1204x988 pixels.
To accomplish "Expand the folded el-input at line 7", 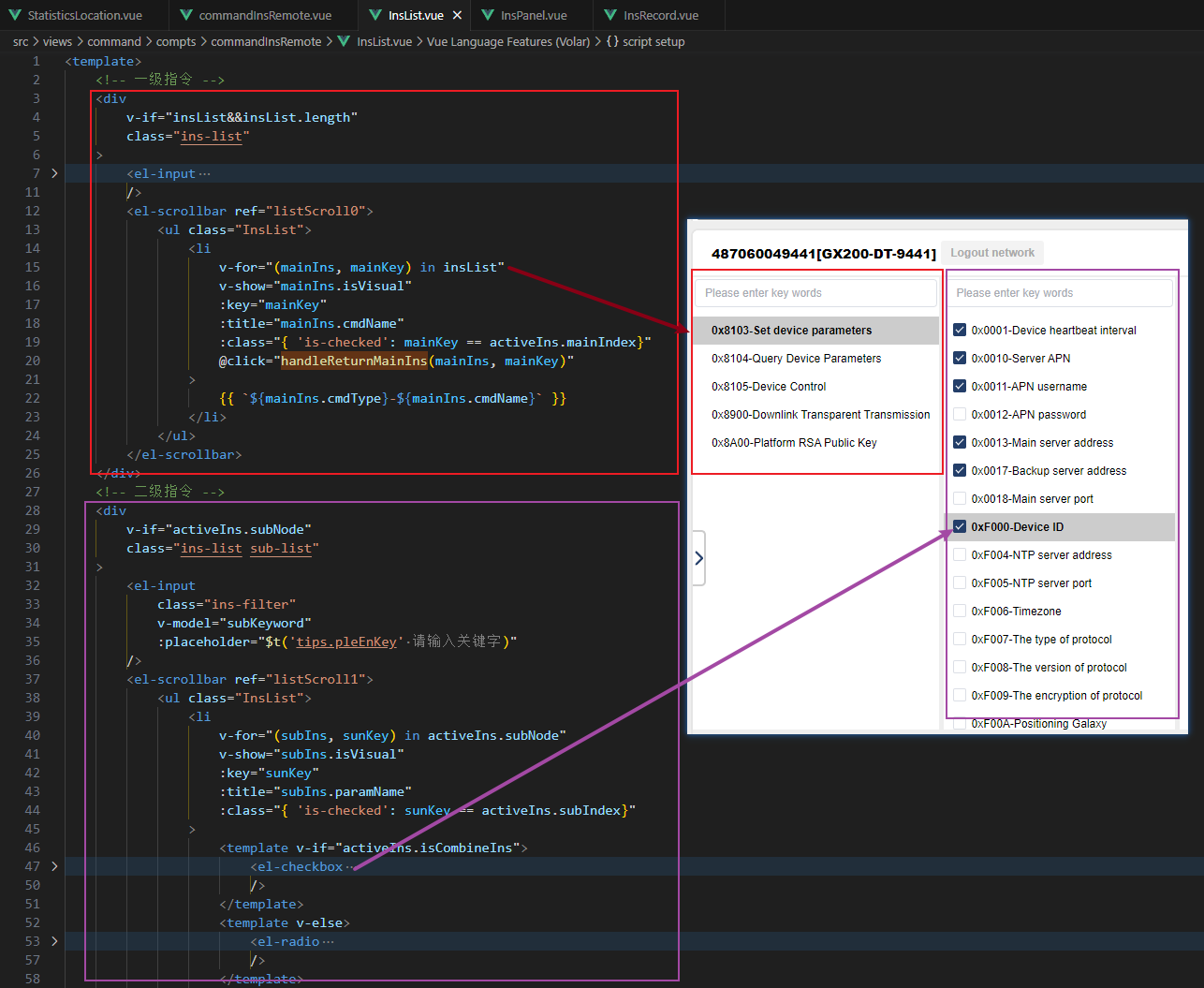I will 54,173.
